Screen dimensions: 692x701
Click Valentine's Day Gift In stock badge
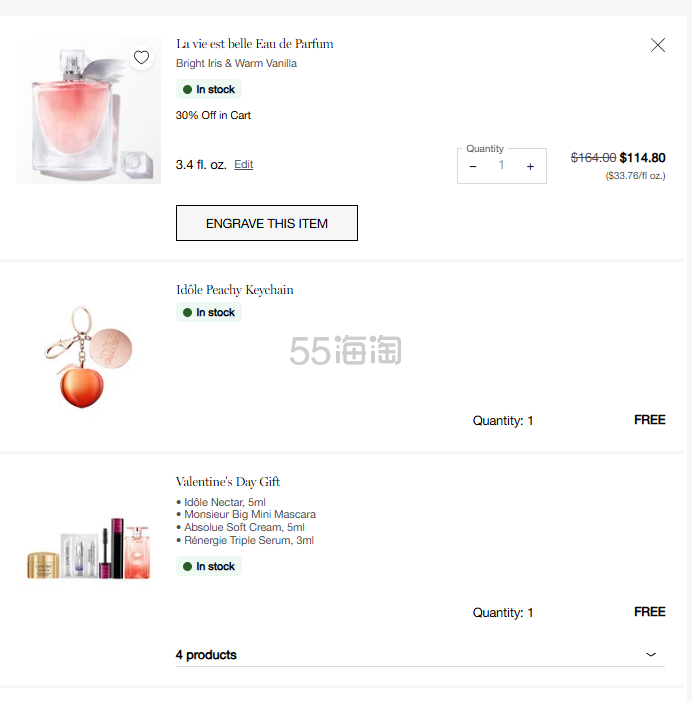pyautogui.click(x=209, y=567)
